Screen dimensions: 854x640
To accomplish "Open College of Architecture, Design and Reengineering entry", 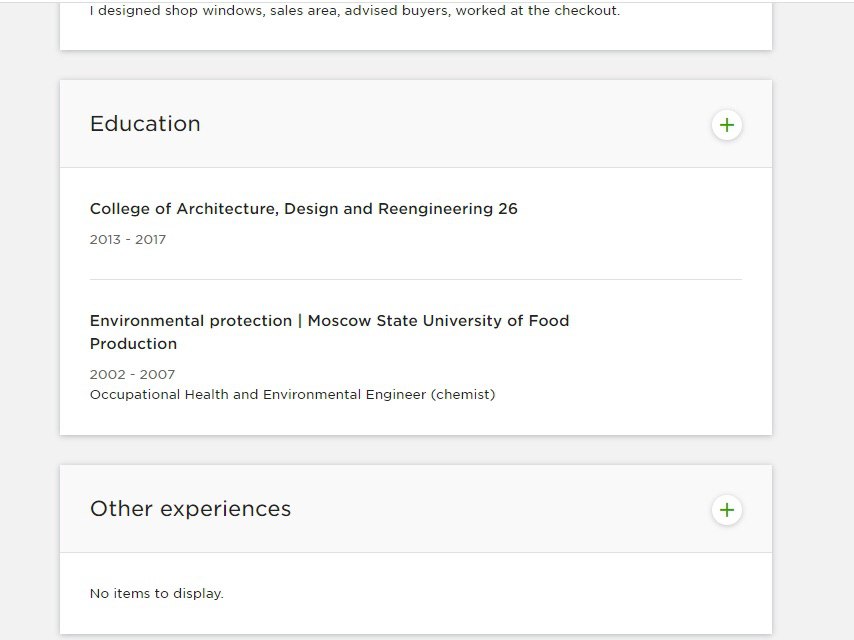I will pyautogui.click(x=303, y=209).
